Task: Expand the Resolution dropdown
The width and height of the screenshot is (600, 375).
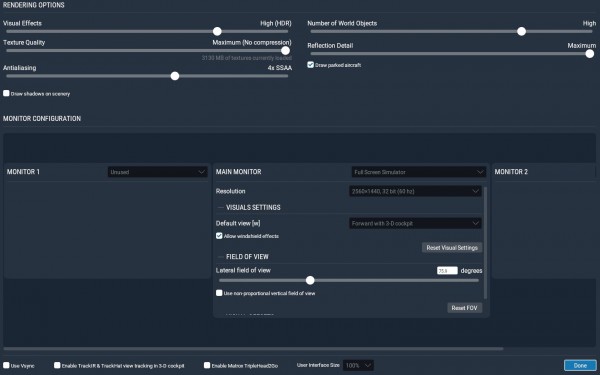Action: 415,191
